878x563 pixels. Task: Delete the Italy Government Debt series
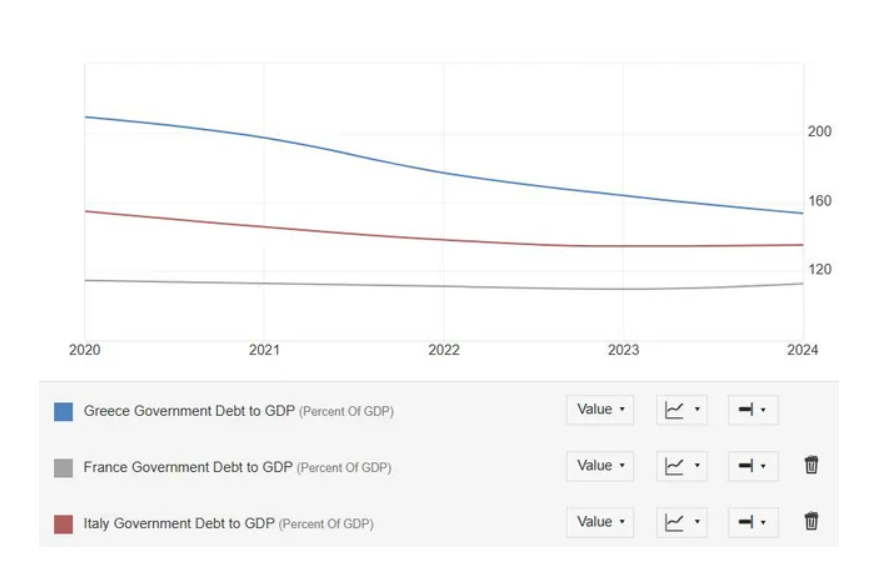click(811, 521)
